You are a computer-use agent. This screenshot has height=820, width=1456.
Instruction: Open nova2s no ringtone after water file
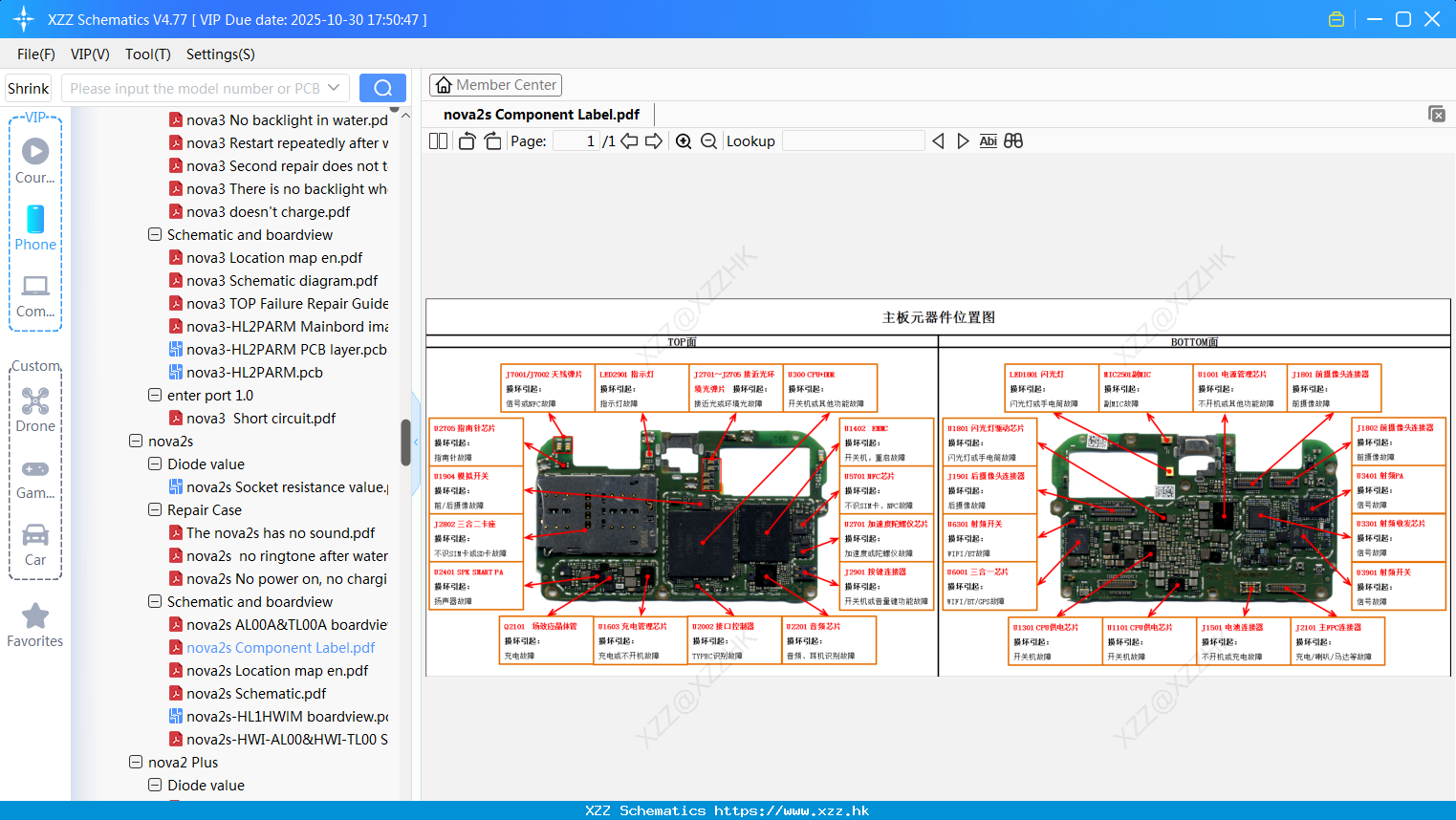pyautogui.click(x=287, y=556)
